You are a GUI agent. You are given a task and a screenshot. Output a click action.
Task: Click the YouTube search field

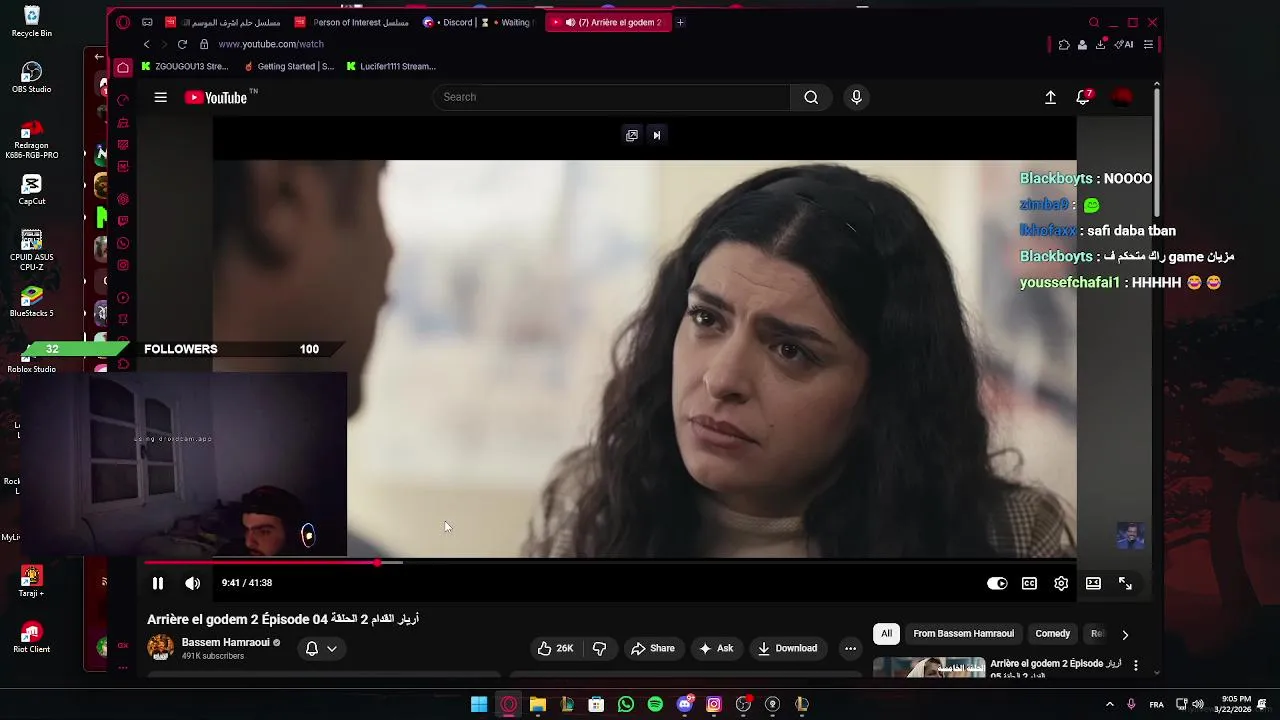[612, 97]
